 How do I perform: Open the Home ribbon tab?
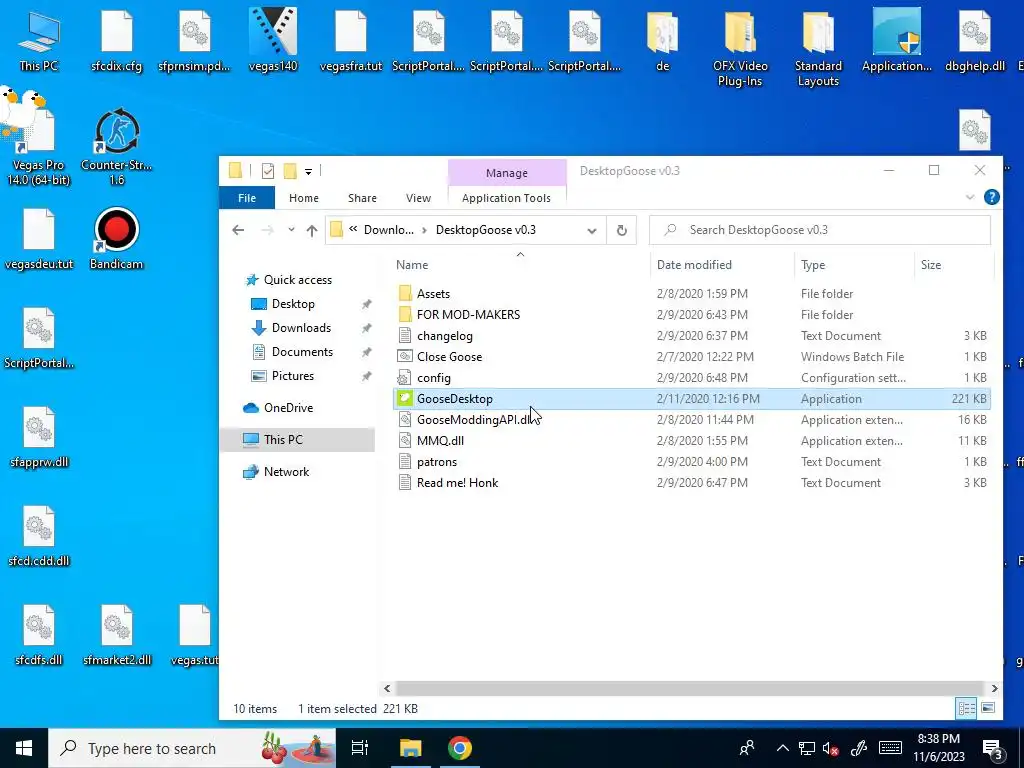(304, 198)
